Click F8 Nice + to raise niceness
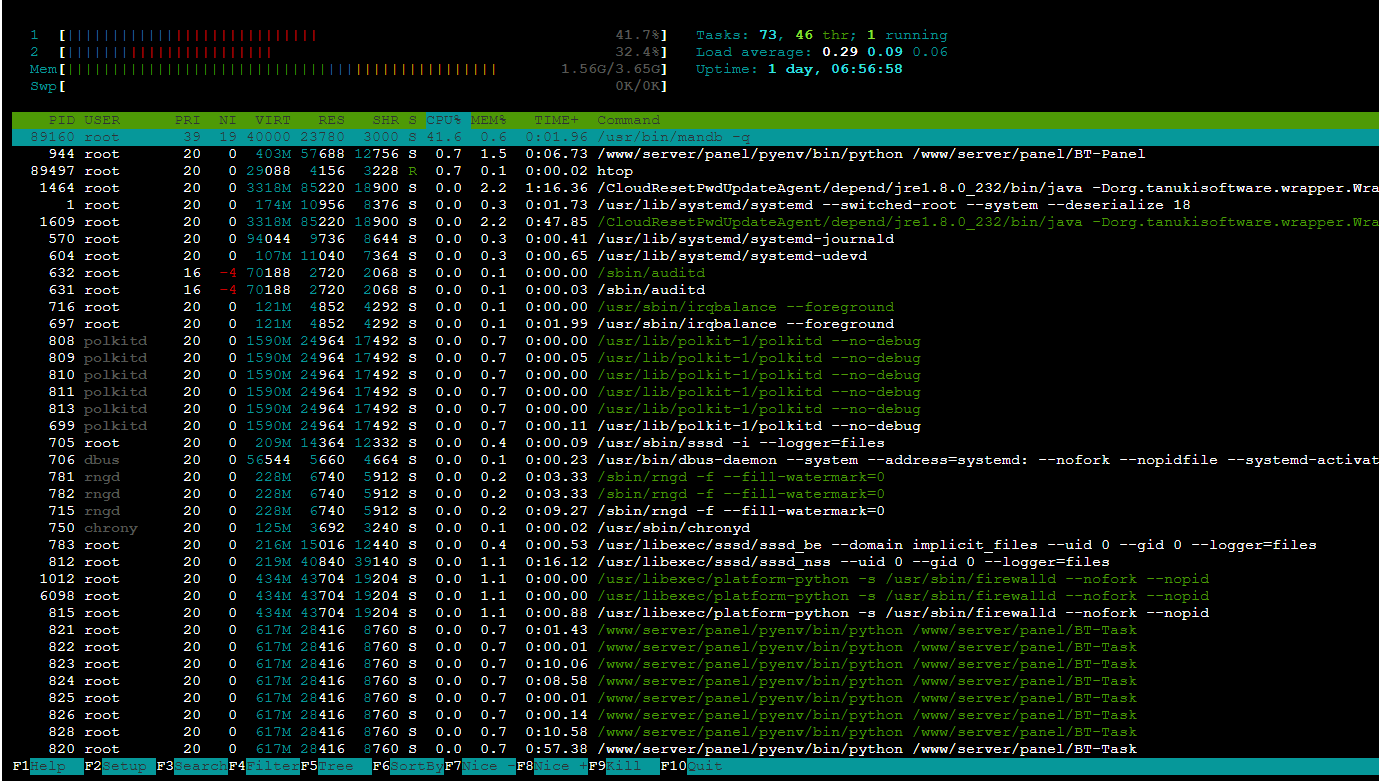This screenshot has width=1379, height=781. (x=552, y=766)
